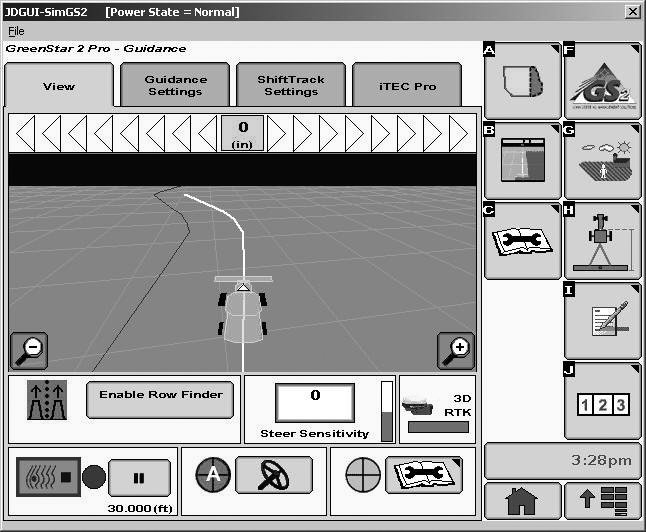Open softkey G field and weather page
Screen dimensions: 646x532
(x=602, y=160)
